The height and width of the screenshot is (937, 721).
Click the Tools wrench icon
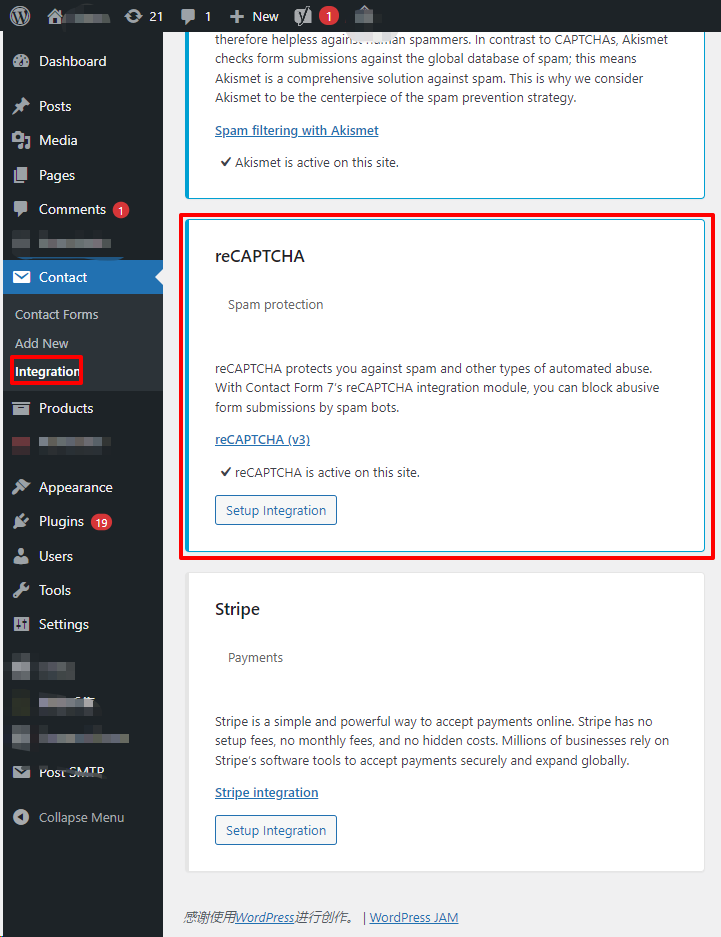21,590
